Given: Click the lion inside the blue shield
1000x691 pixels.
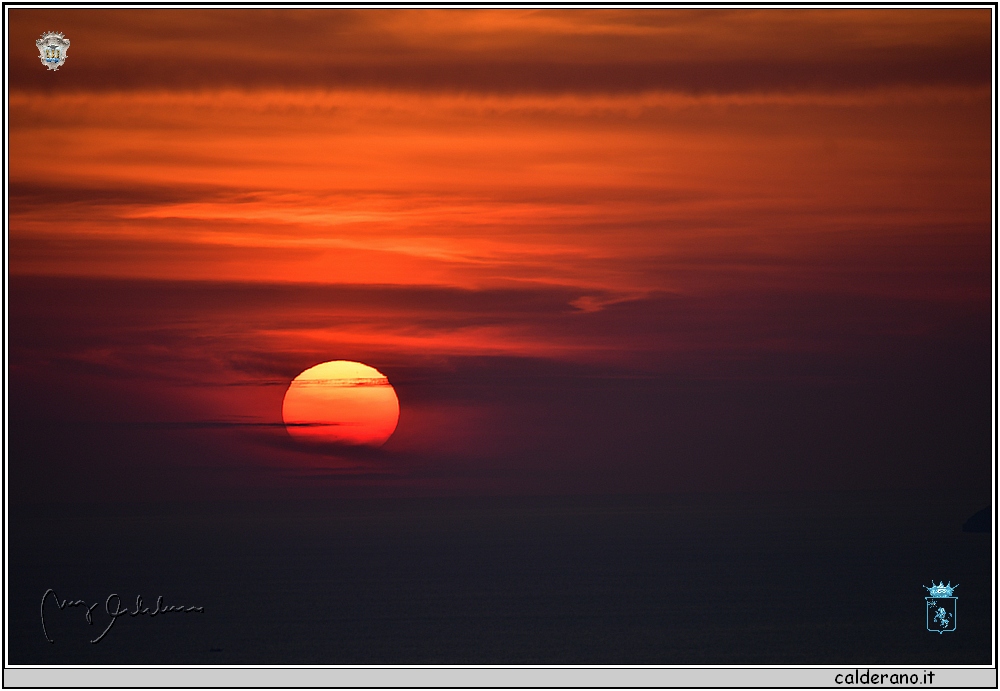Looking at the screenshot, I should pyautogui.click(x=940, y=615).
